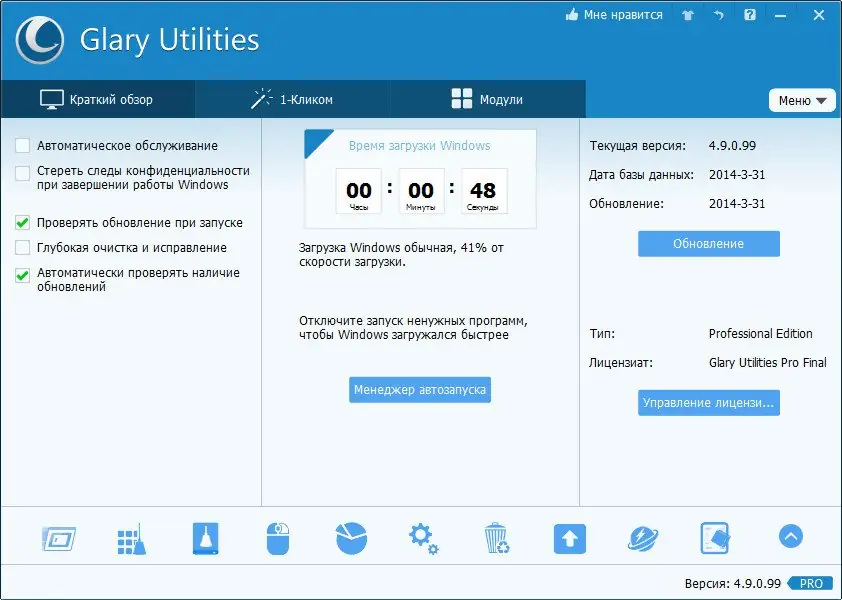Enable automatic maintenance
842x600 pixels.
click(22, 145)
